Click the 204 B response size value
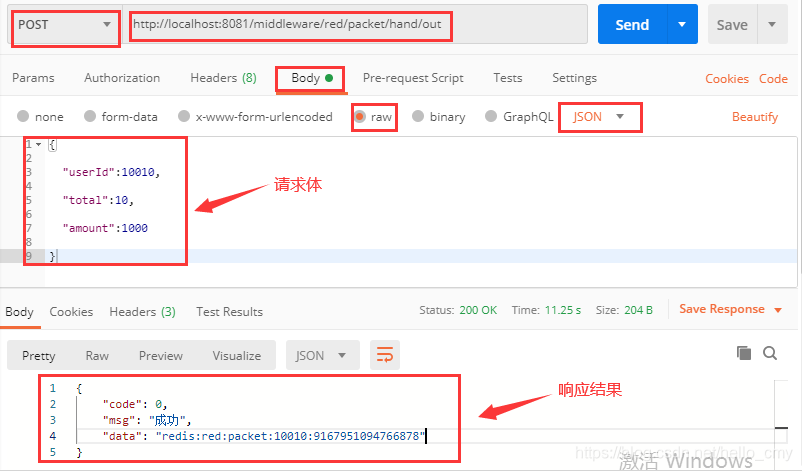The height and width of the screenshot is (471, 802). (638, 310)
